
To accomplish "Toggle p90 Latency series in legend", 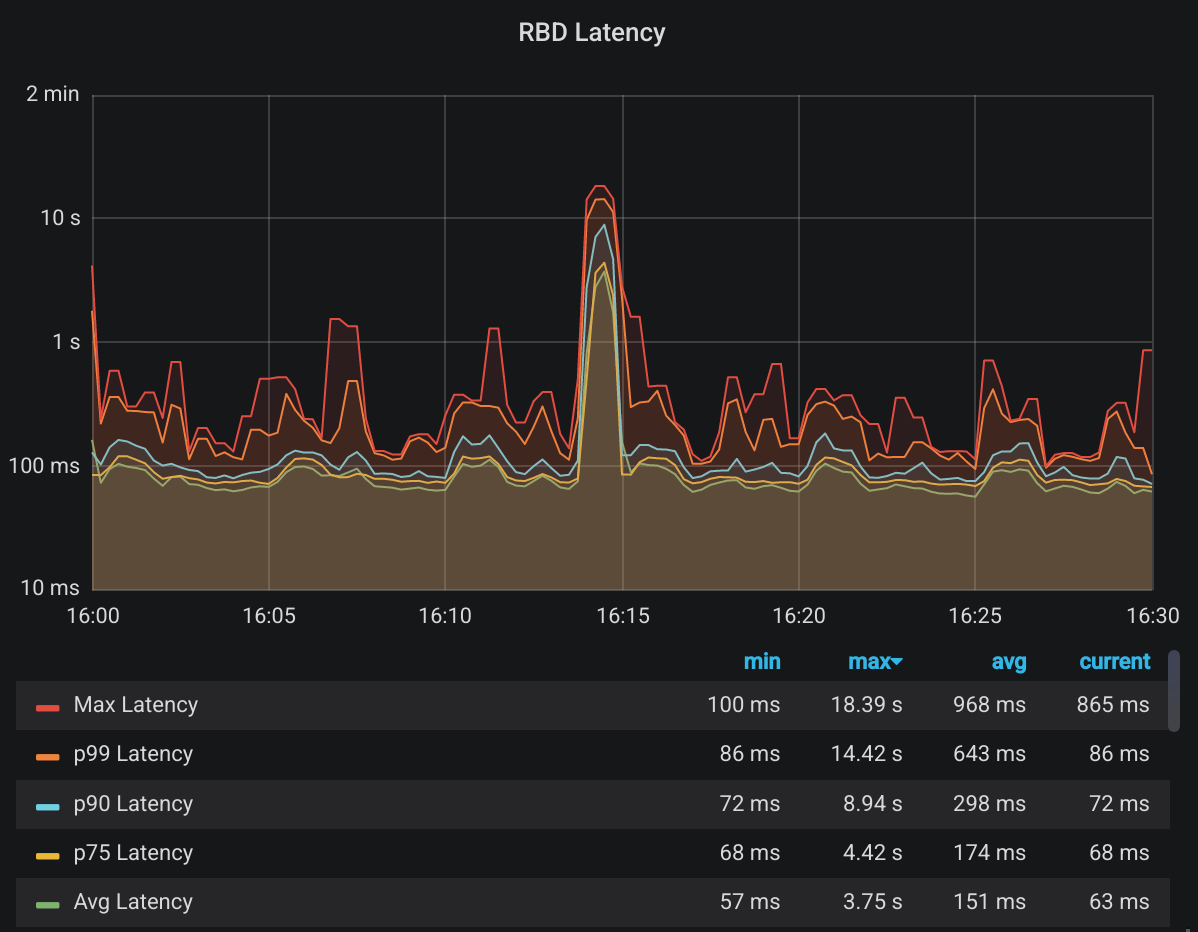I will pyautogui.click(x=133, y=804).
